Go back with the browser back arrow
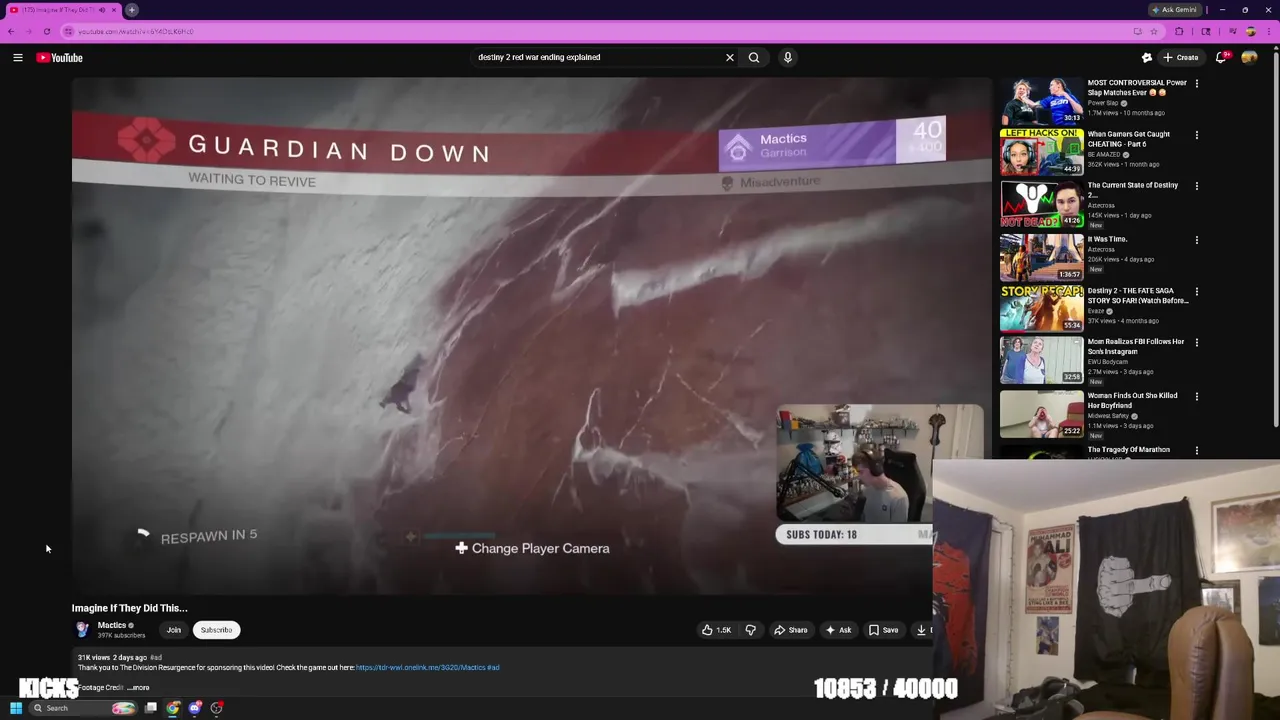Screen dimensions: 1280x720 11,31
